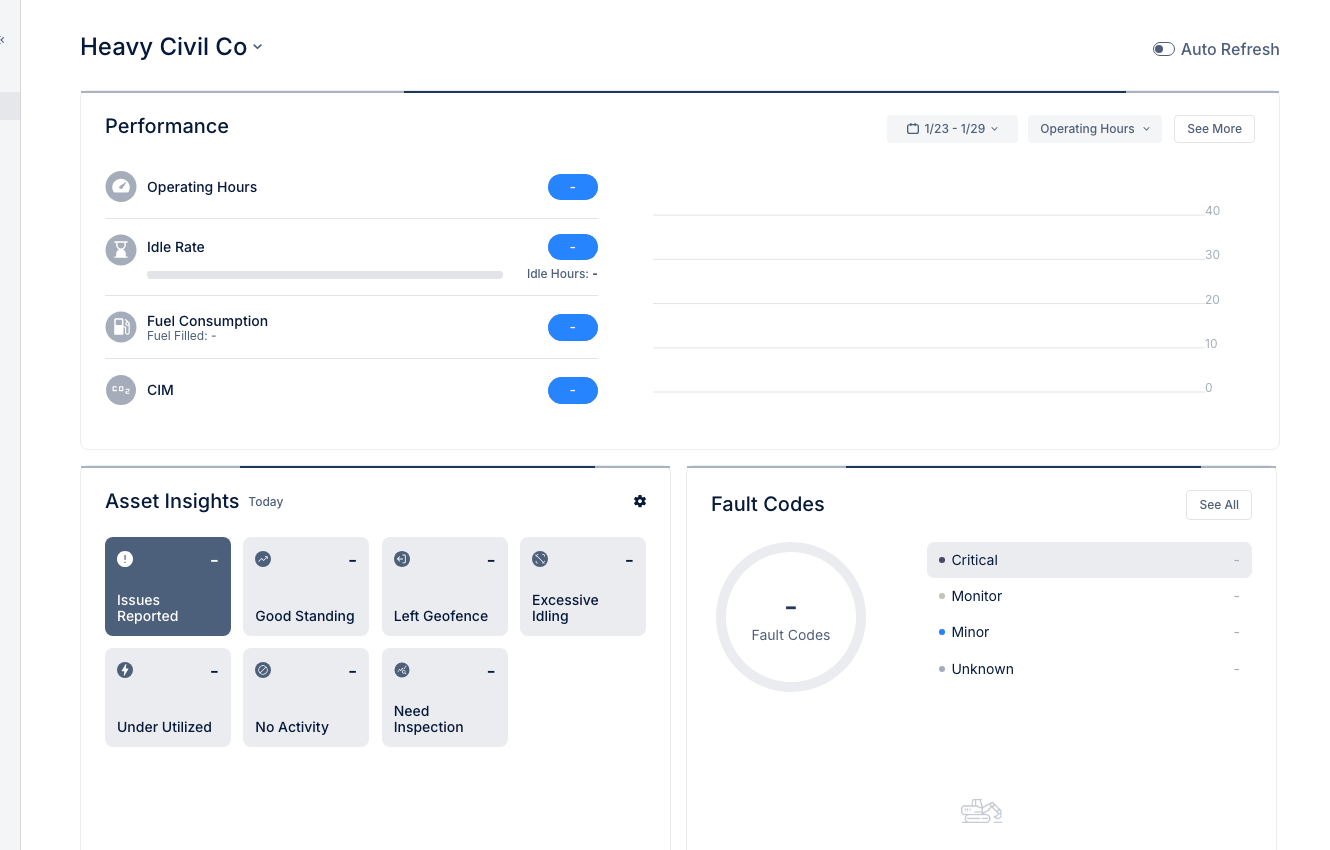The height and width of the screenshot is (850, 1330).
Task: Select the Good Standing trend icon
Action: point(263,559)
